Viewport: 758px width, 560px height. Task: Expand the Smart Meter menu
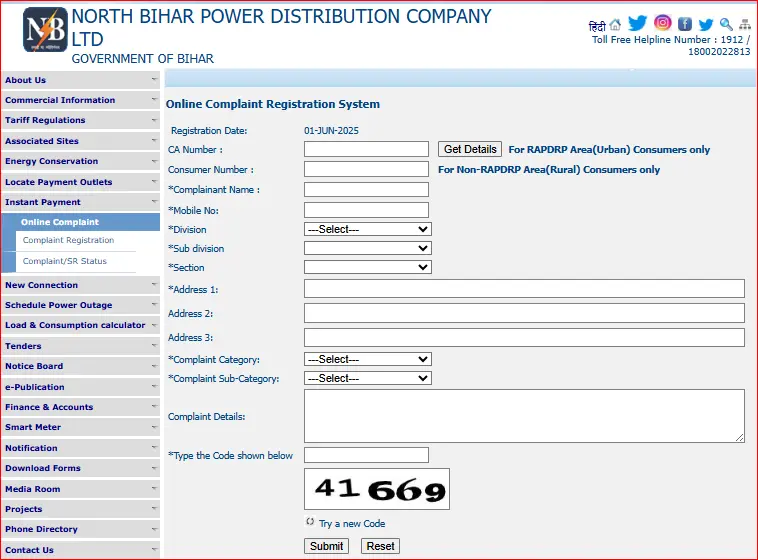coord(80,427)
